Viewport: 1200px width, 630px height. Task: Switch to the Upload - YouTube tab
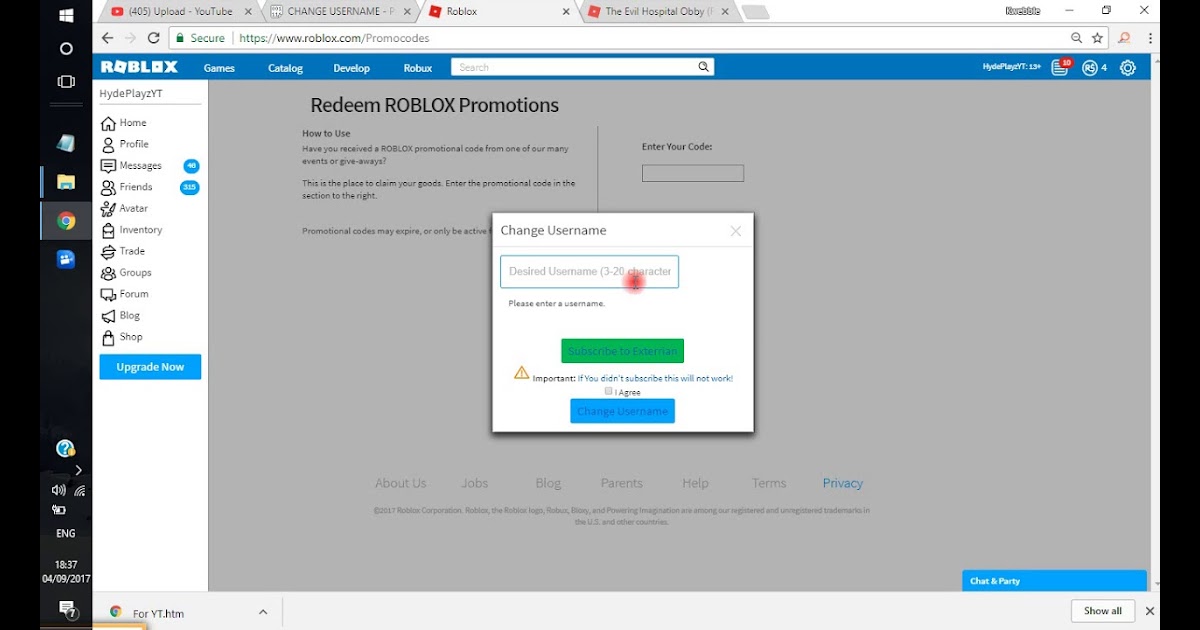pos(179,12)
